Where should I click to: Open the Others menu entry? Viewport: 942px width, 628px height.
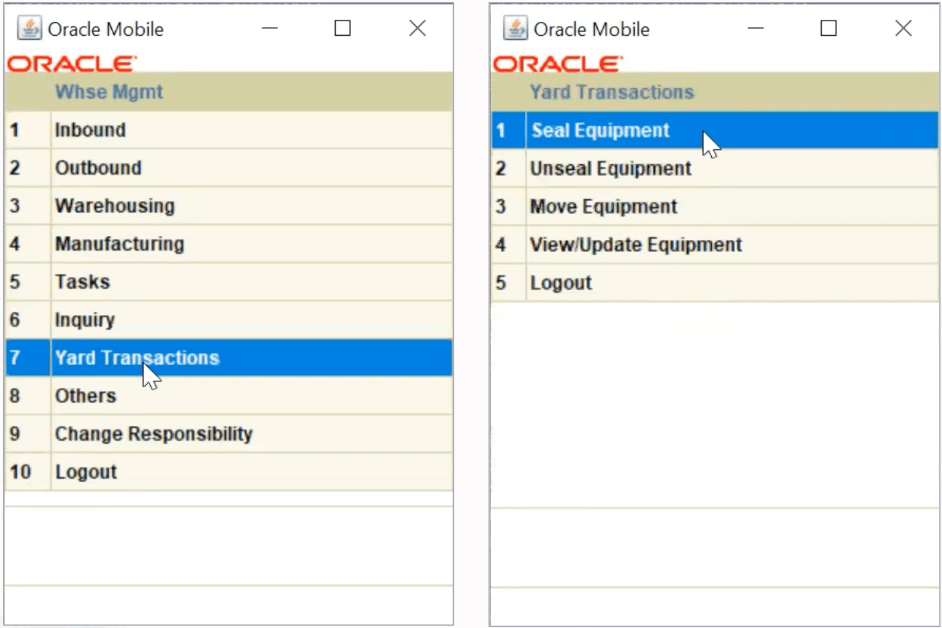[229, 395]
